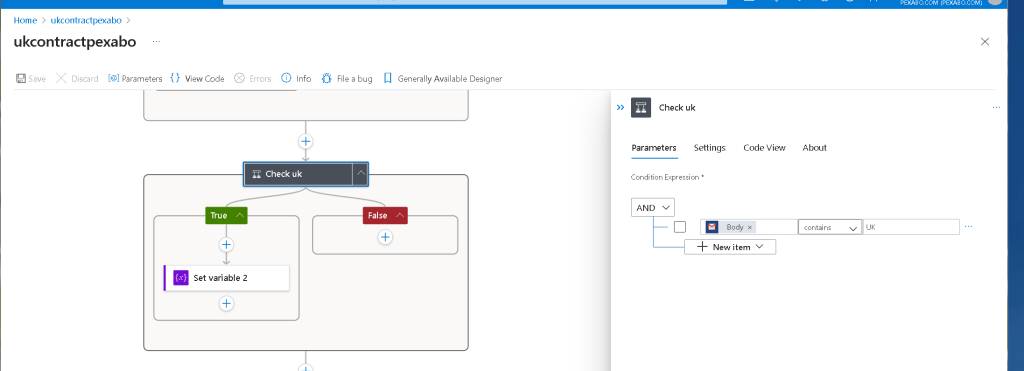This screenshot has width=1024, height=371.
Task: Remove the Body token from the condition
Action: pos(750,227)
